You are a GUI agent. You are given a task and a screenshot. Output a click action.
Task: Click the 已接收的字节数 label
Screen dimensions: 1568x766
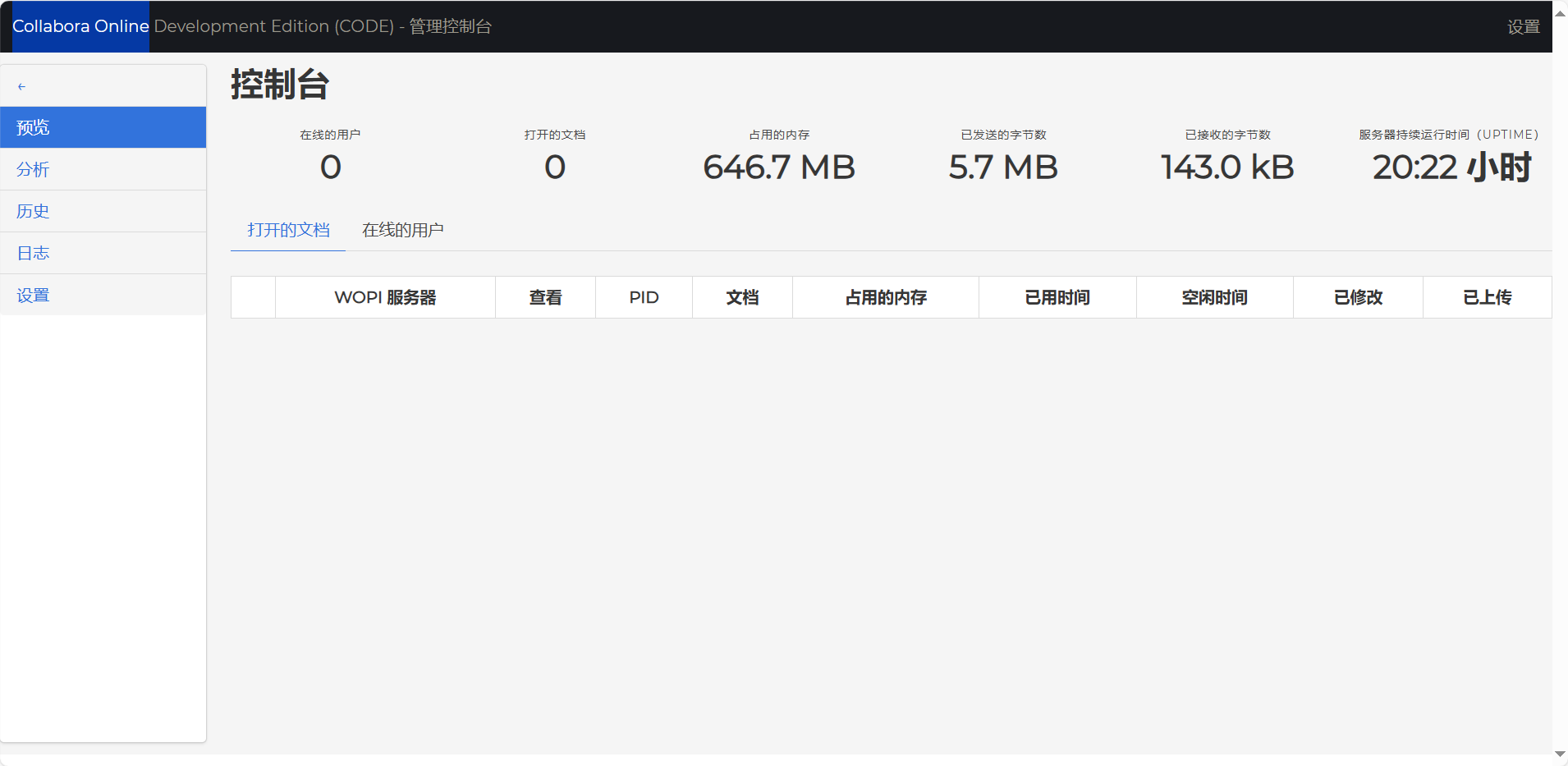(x=1227, y=135)
